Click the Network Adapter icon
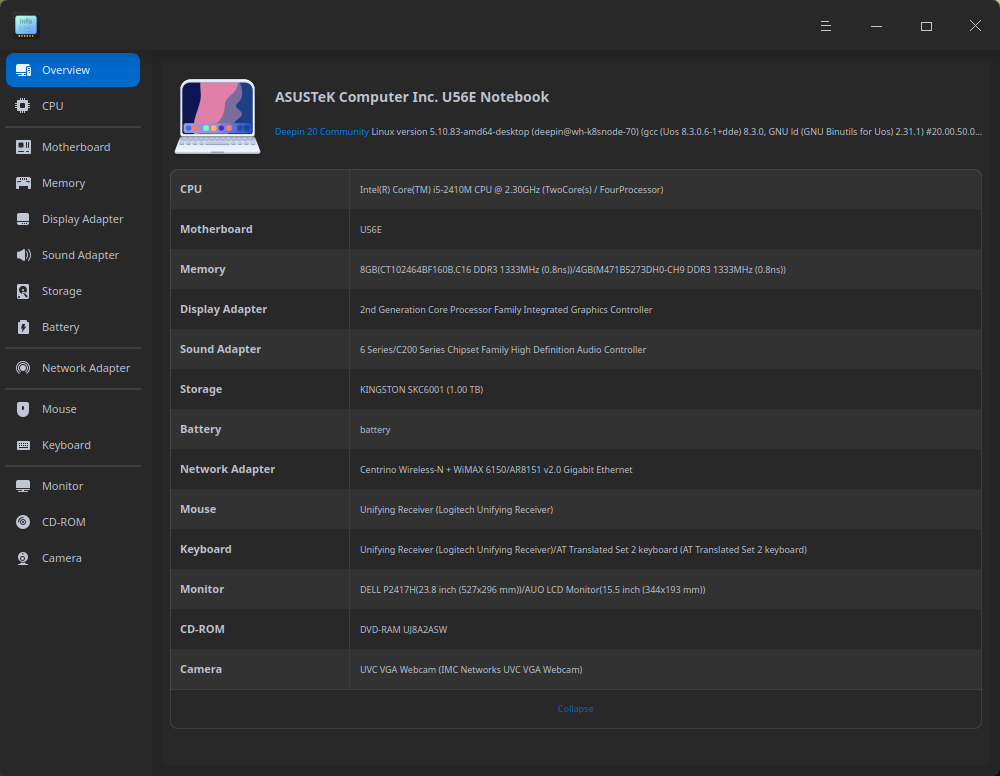The image size is (1000, 776). (23, 368)
